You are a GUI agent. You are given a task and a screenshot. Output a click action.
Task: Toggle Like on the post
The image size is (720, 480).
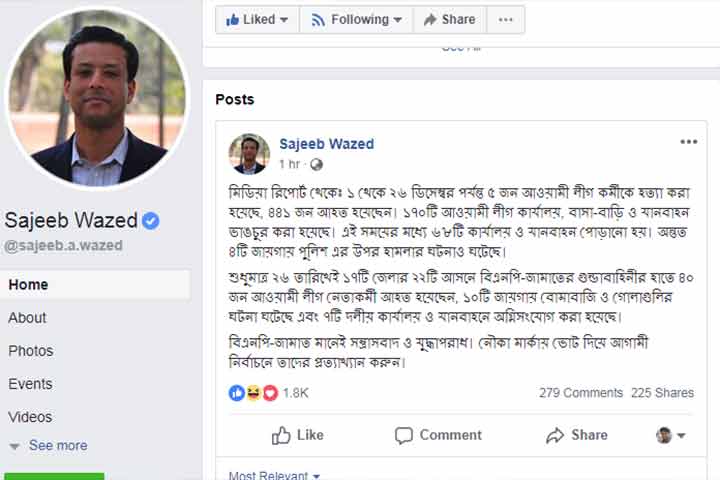tap(298, 435)
